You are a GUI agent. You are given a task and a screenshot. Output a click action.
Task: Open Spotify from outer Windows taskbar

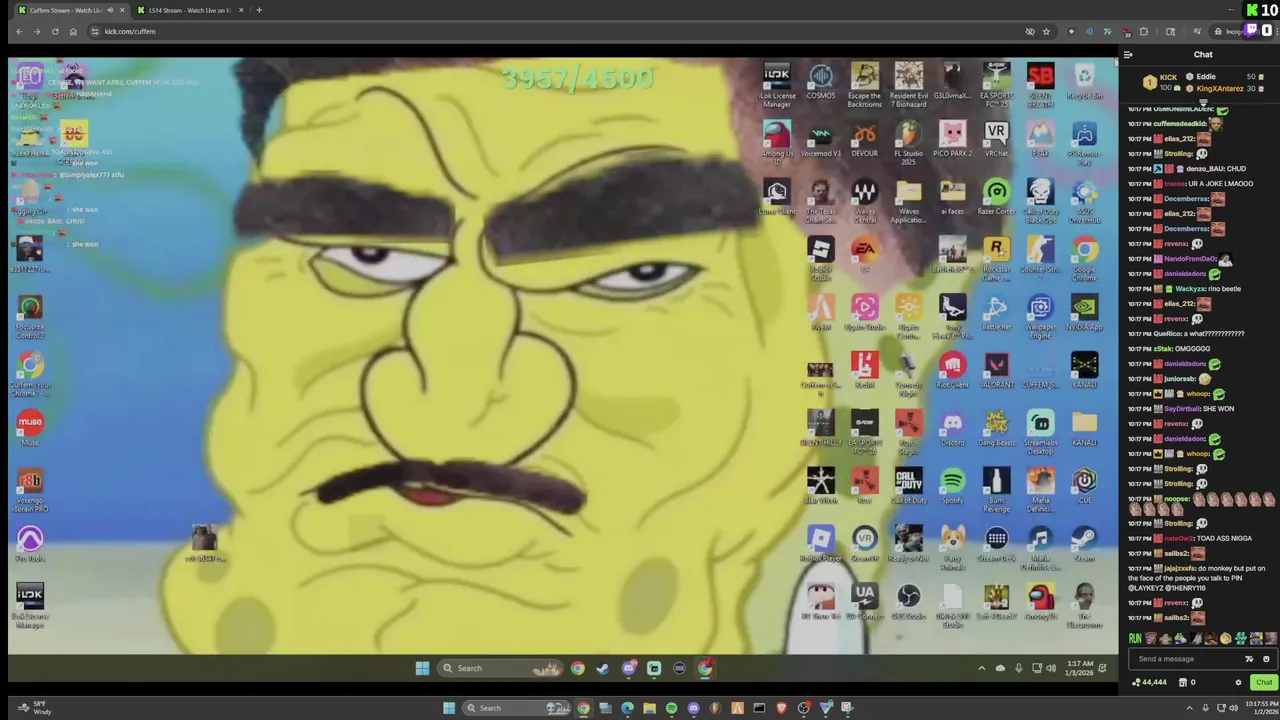671,708
